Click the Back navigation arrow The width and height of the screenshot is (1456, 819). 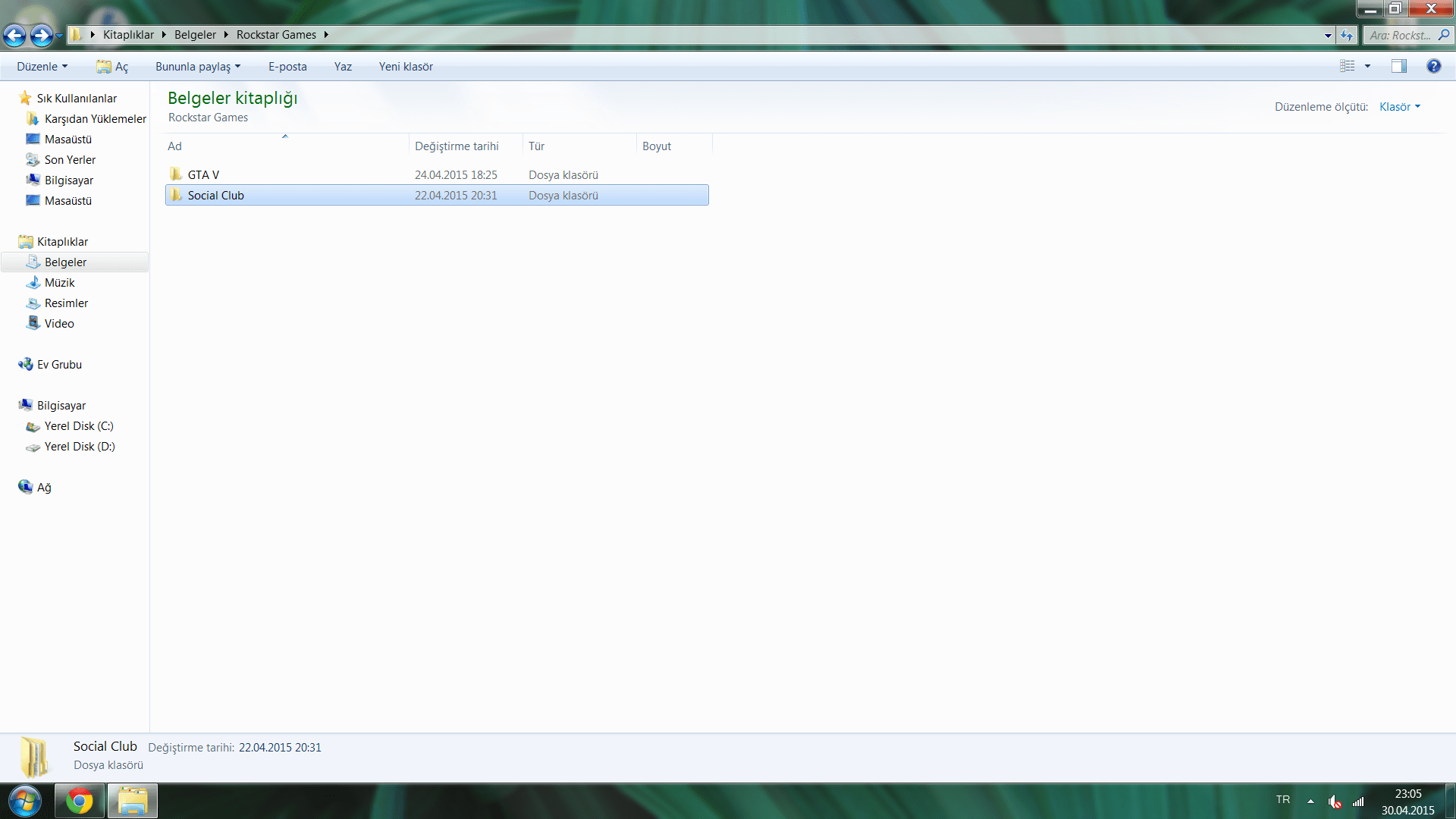coord(14,35)
